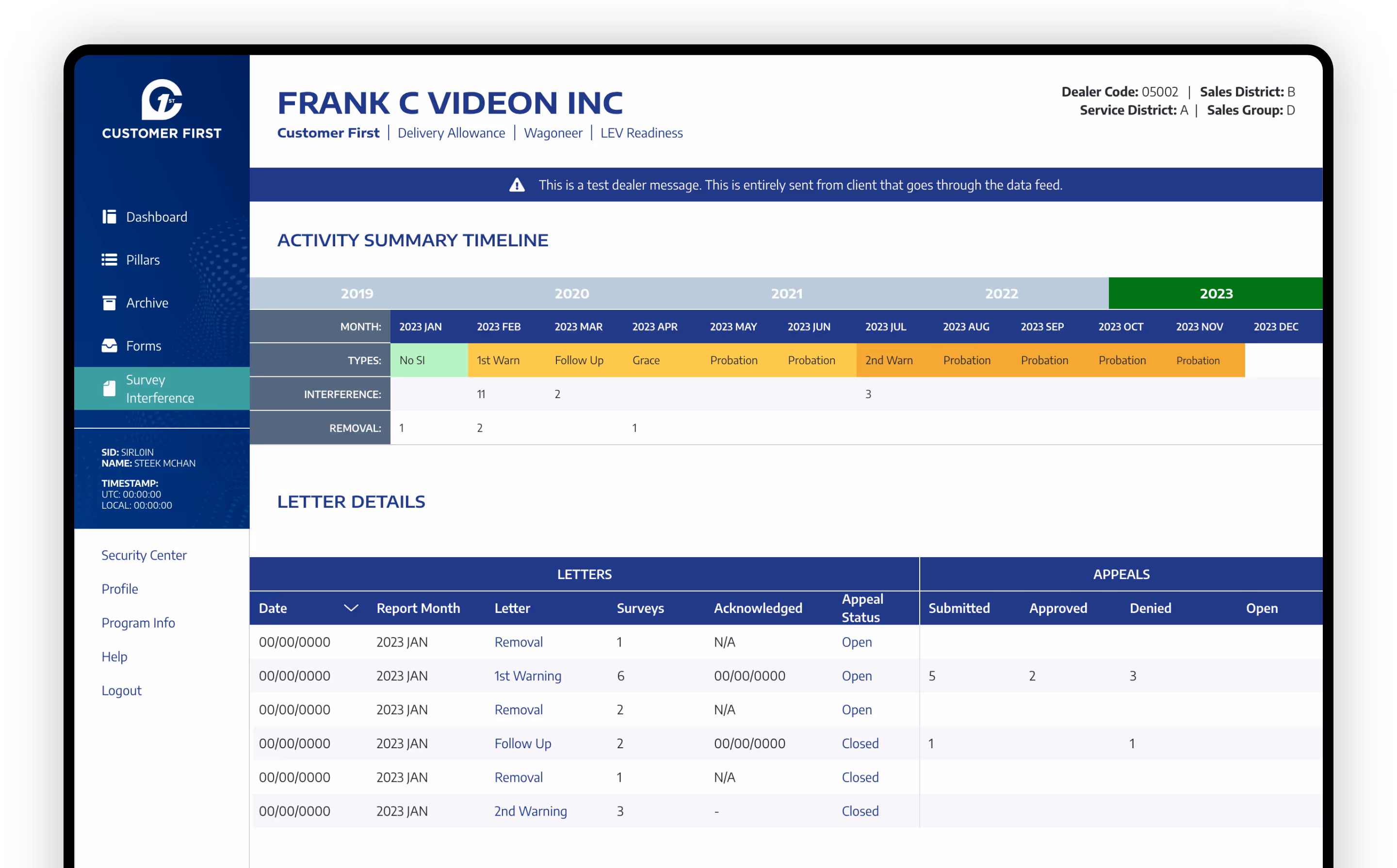This screenshot has width=1397, height=868.
Task: Click the Appeal Status column header
Action: pos(862,608)
